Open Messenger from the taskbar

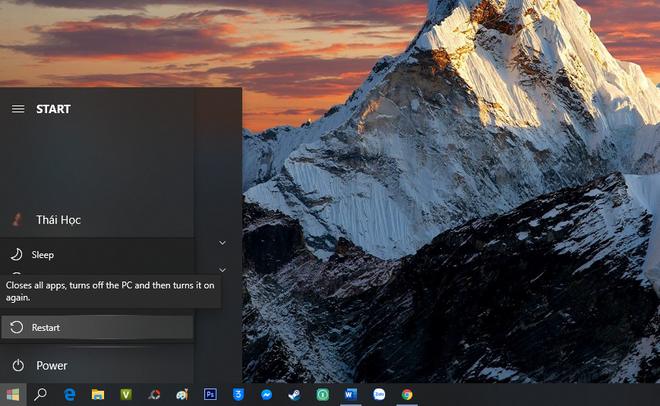[x=266, y=395]
